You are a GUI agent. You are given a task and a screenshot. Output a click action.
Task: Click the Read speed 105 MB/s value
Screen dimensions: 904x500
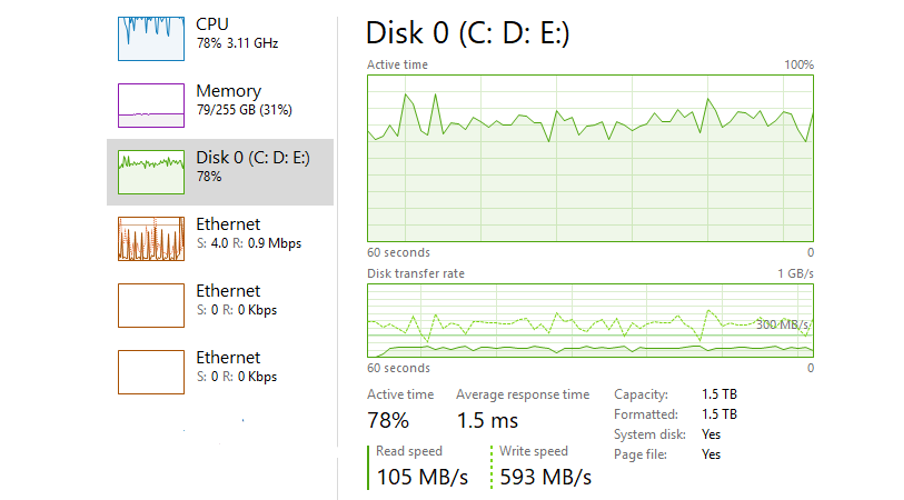click(x=422, y=477)
